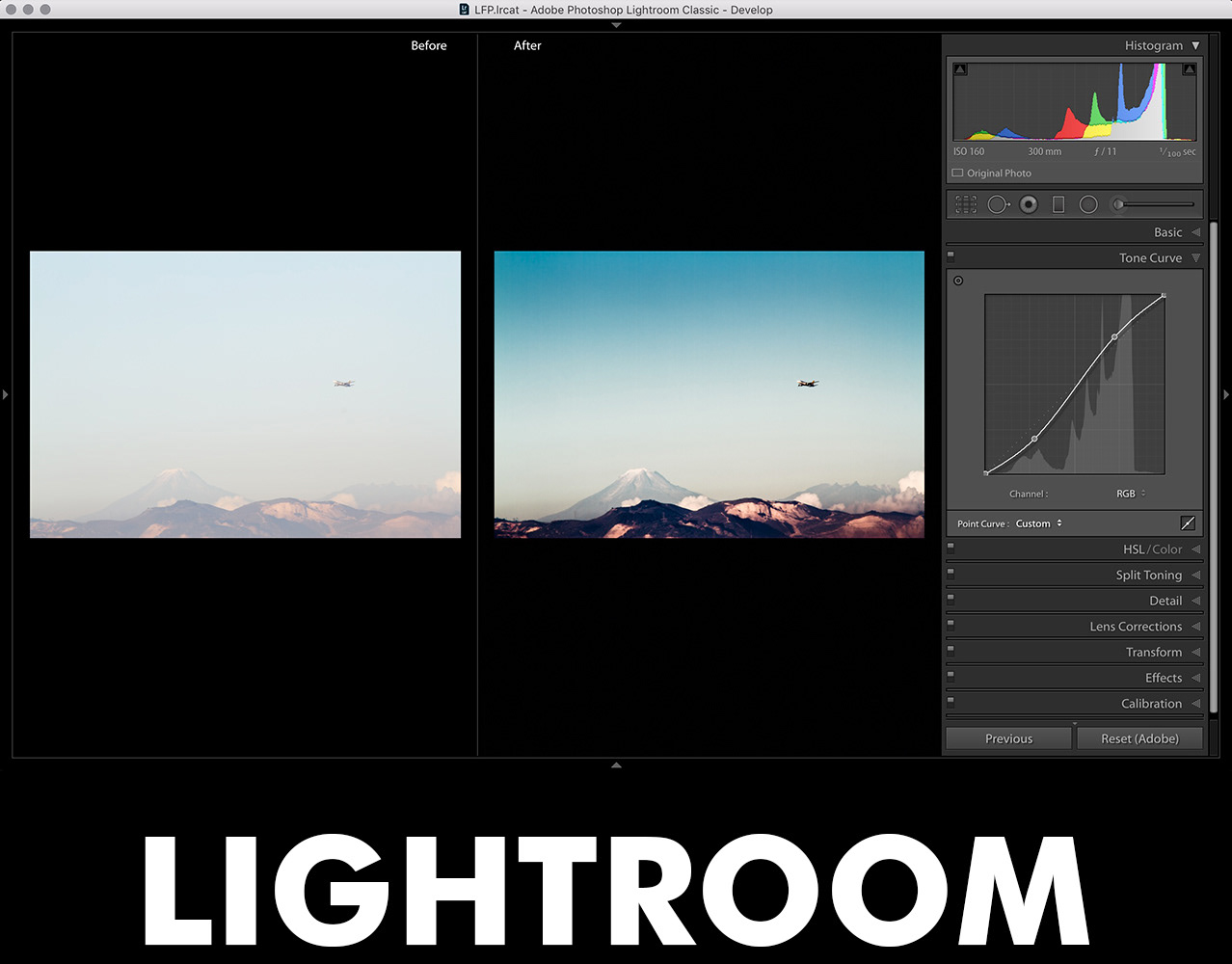Select the Red Eye Correction tool
1232x964 pixels.
(x=1029, y=204)
